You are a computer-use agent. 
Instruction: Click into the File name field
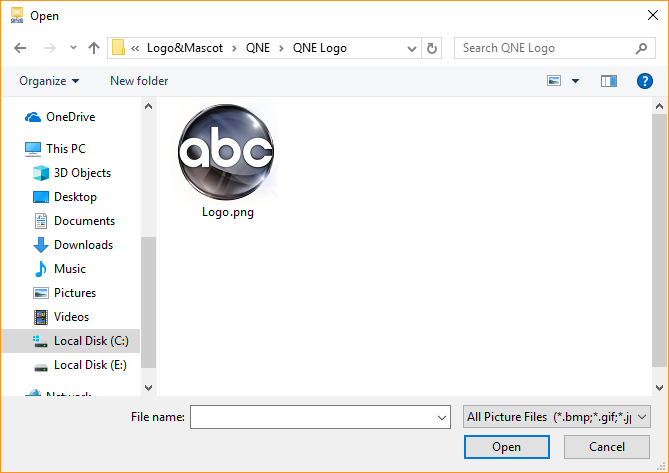[320, 417]
